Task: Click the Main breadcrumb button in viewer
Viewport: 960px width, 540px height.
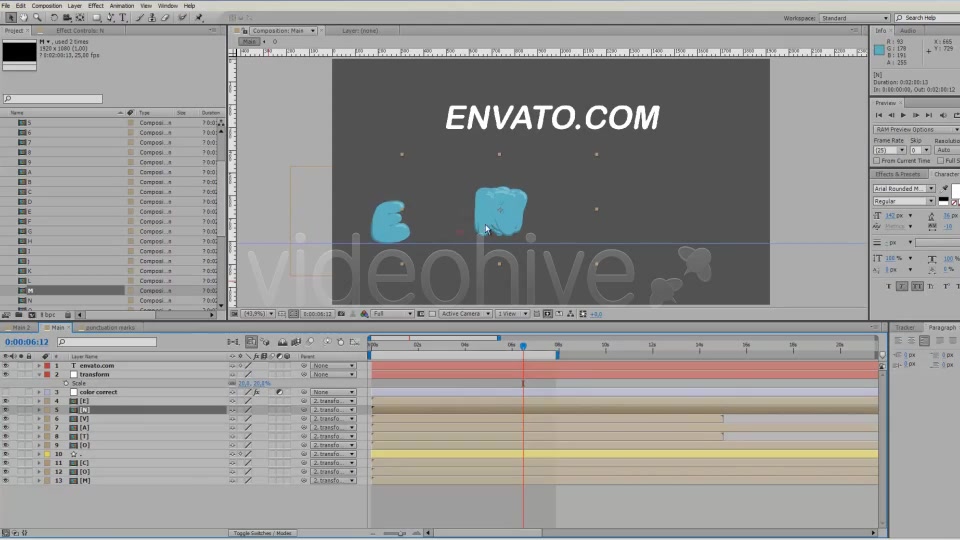Action: click(249, 42)
